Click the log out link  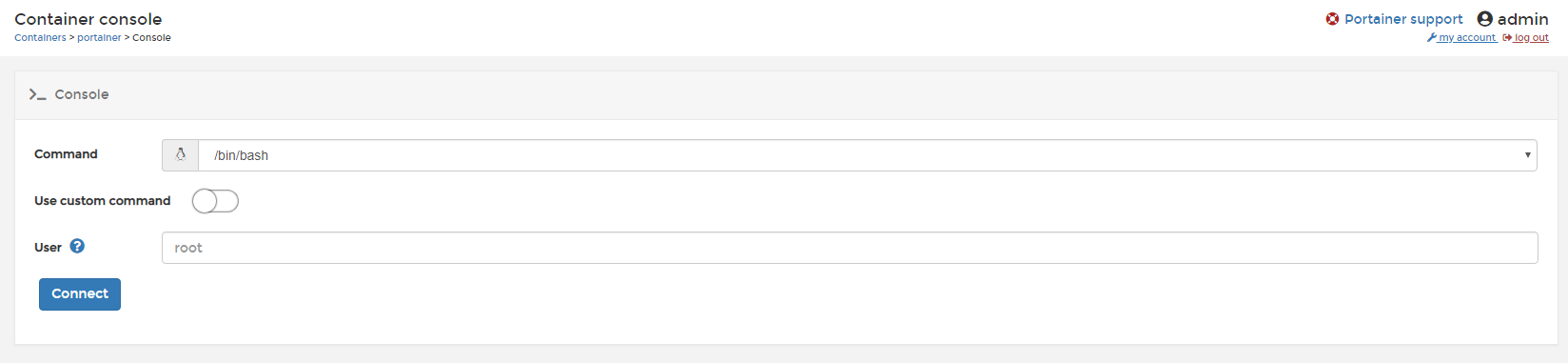pos(1531,38)
